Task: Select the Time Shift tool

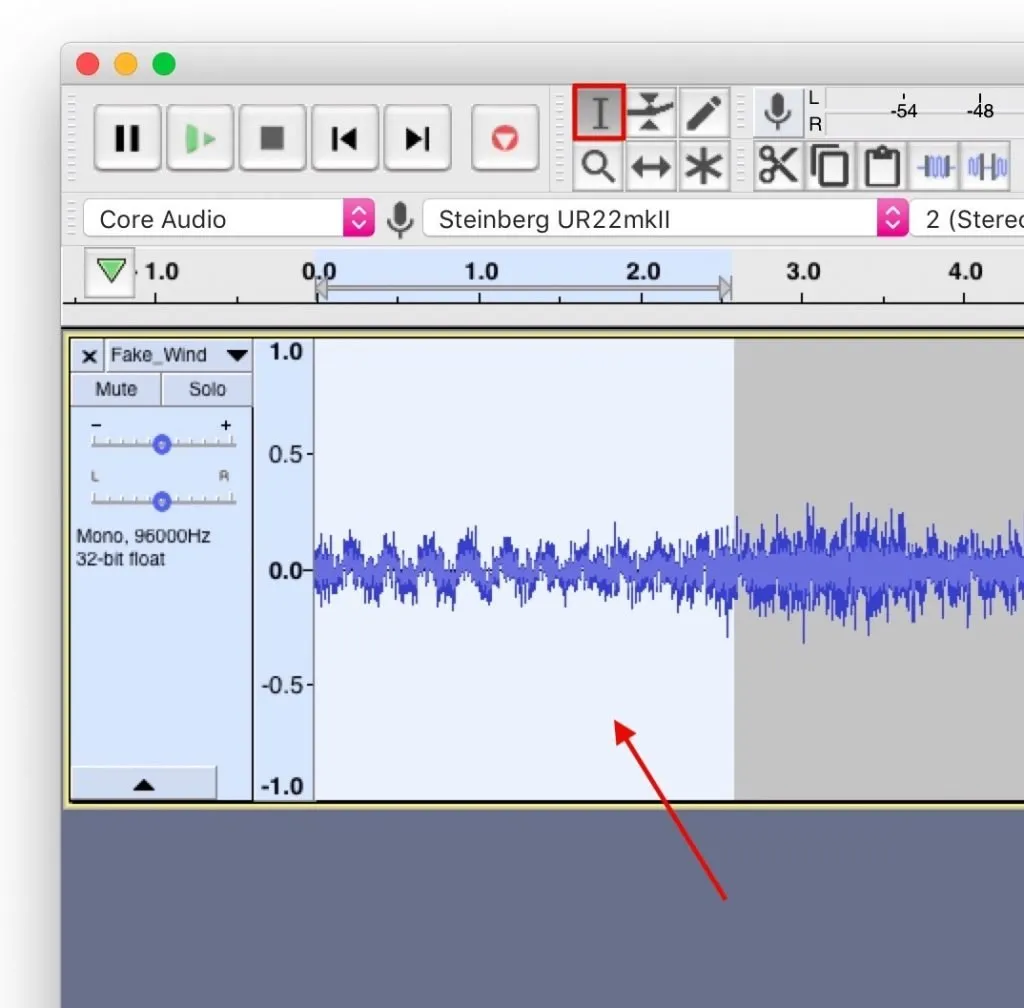Action: pos(651,166)
